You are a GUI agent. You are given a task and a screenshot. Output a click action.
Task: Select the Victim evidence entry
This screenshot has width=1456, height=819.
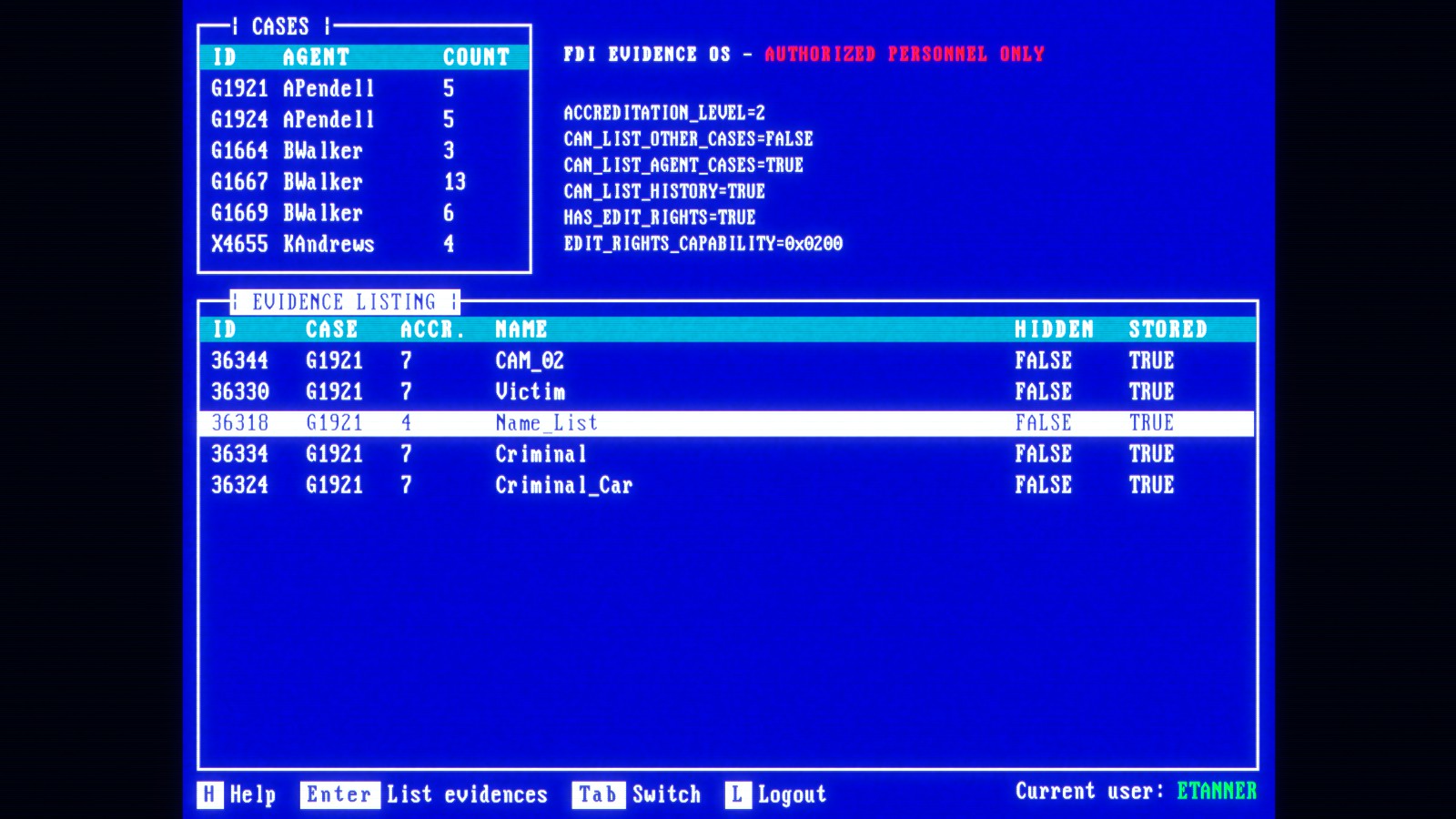528,391
